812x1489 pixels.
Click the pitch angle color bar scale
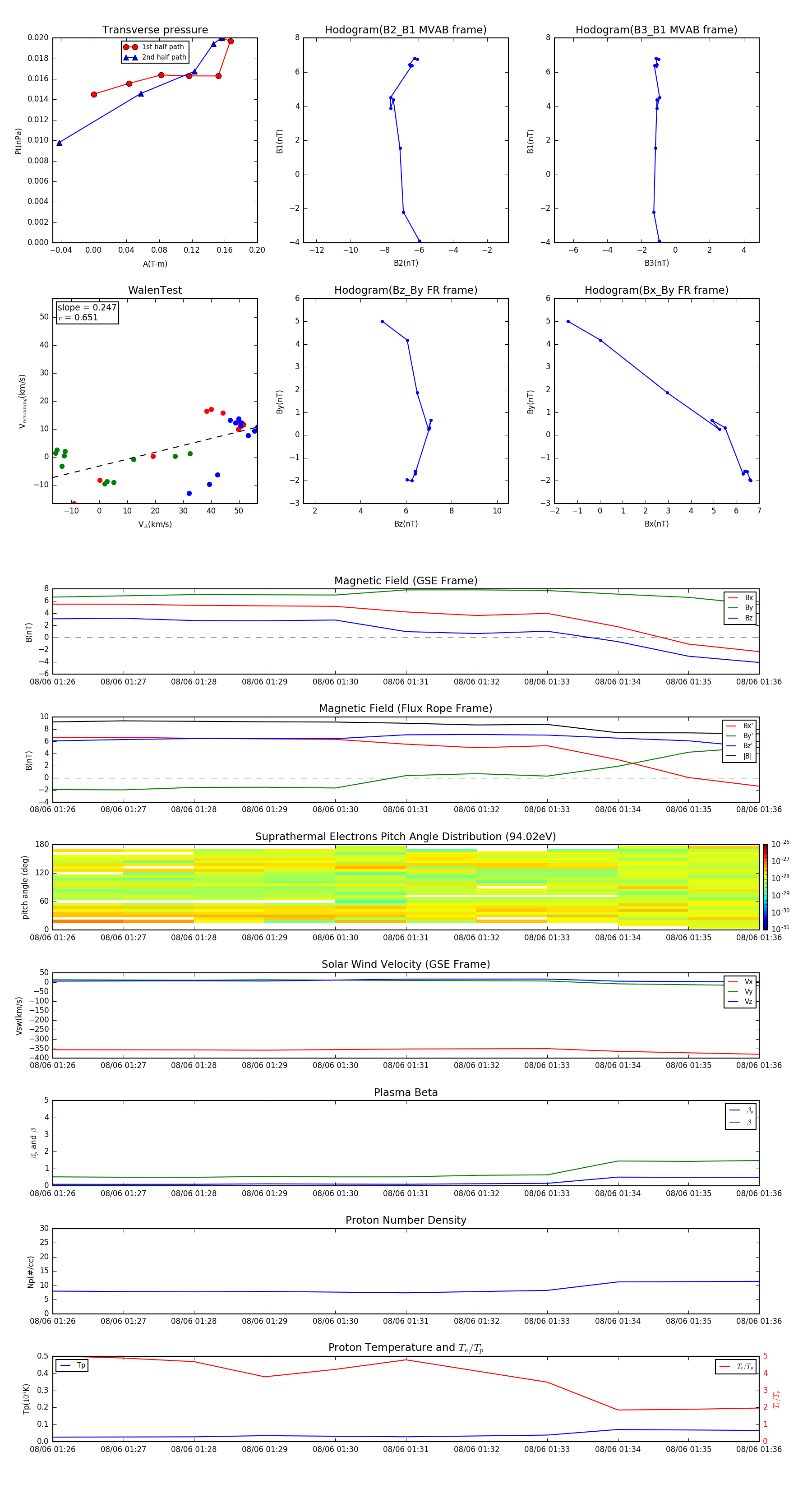(765, 887)
